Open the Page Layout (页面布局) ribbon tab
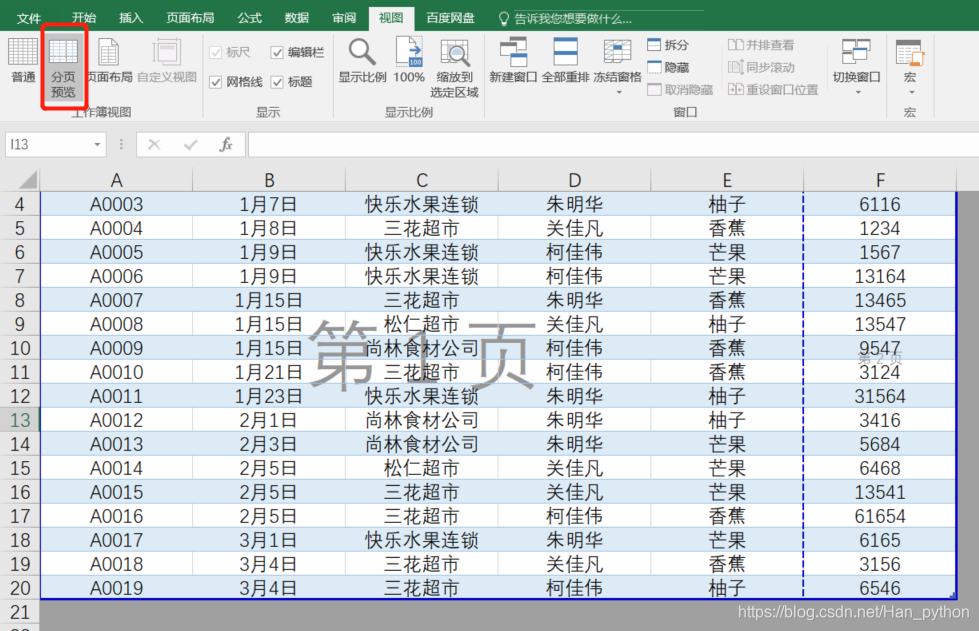Screen dimensions: 979x631 pyautogui.click(x=190, y=18)
